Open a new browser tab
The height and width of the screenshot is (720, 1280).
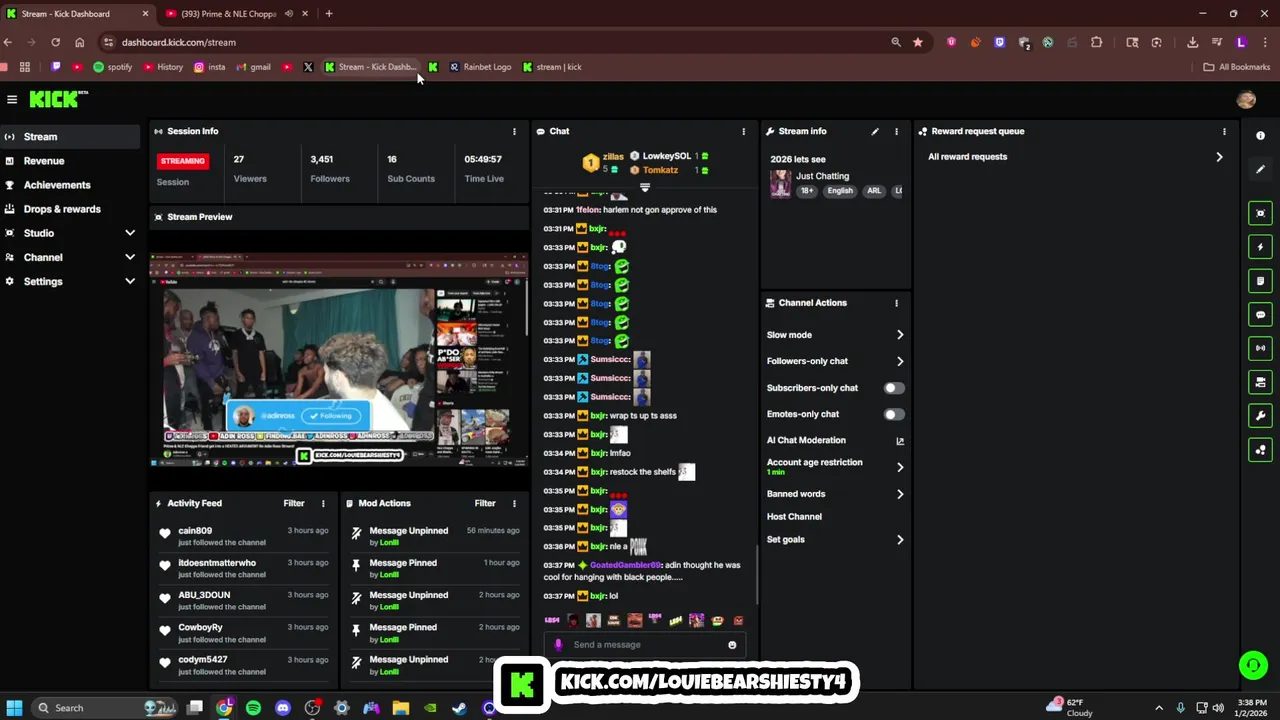(329, 14)
